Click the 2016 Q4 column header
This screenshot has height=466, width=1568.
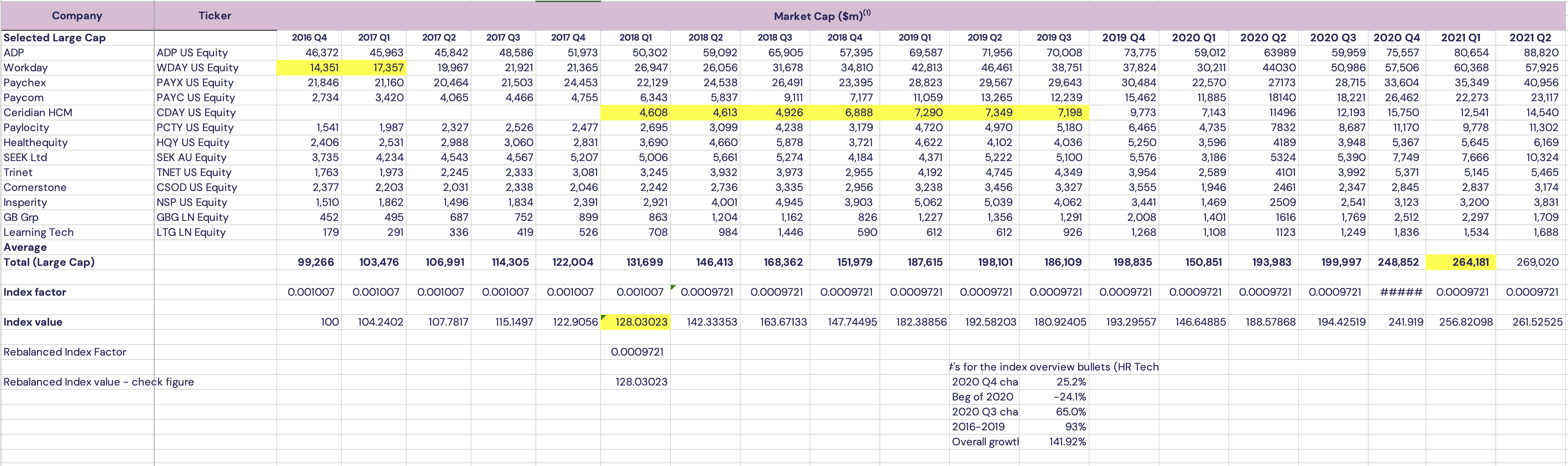(309, 38)
